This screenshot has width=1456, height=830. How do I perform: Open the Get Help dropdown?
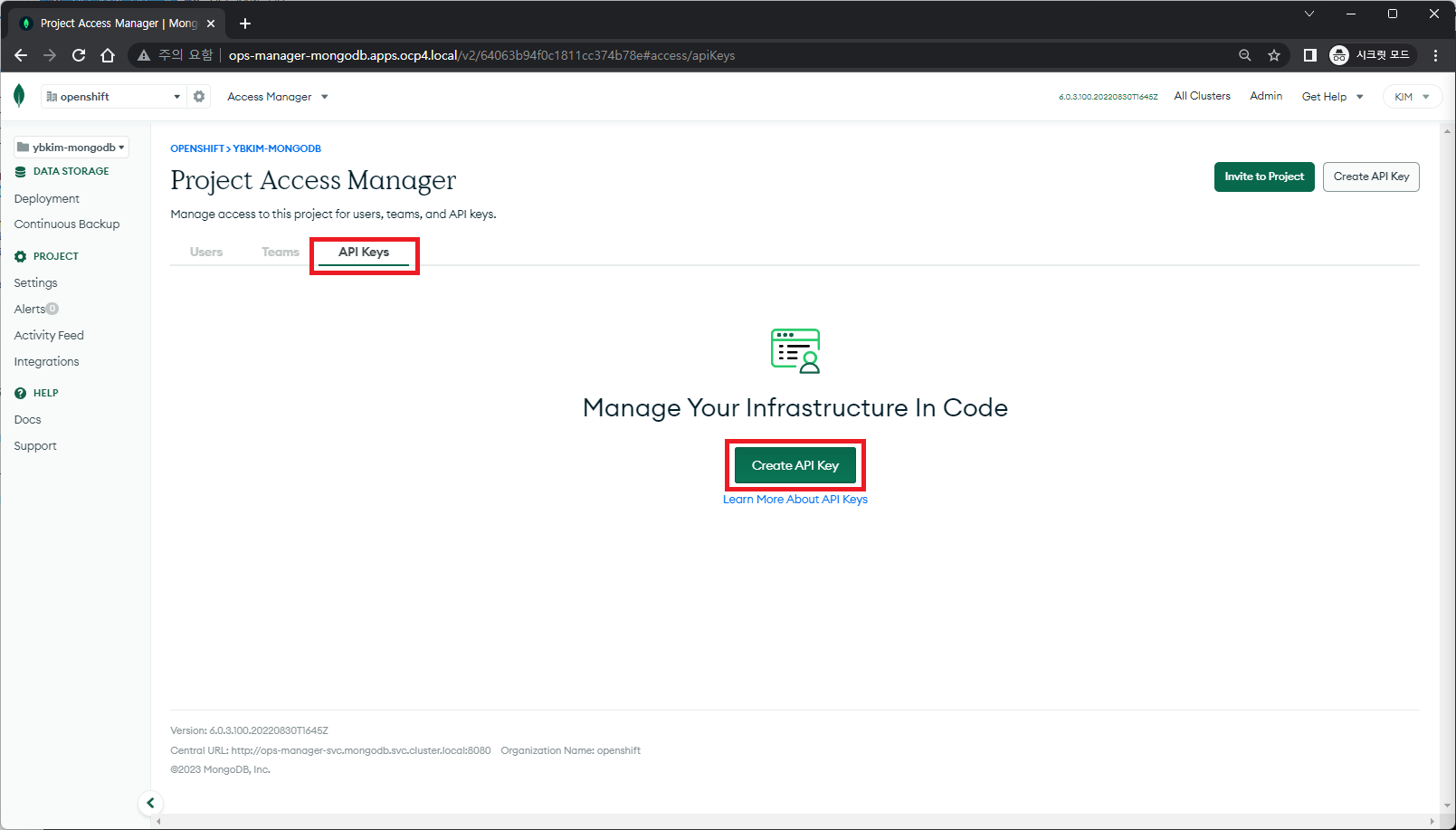point(1332,97)
